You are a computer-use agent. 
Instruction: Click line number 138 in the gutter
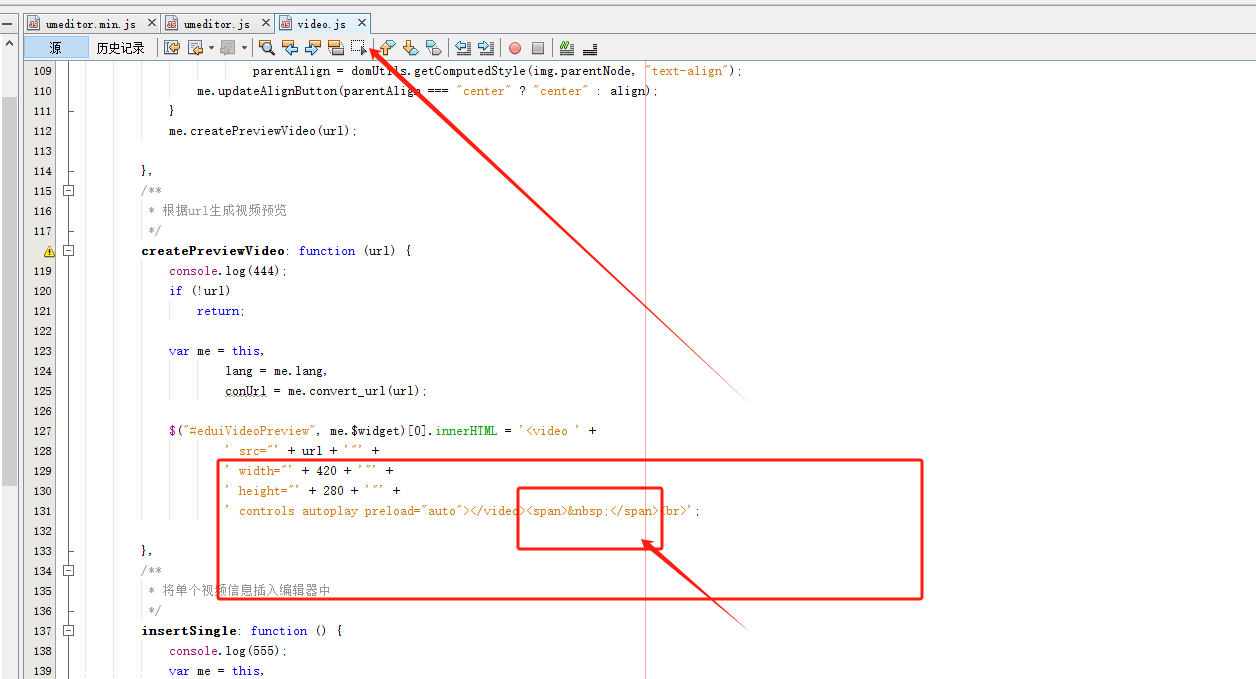[42, 651]
